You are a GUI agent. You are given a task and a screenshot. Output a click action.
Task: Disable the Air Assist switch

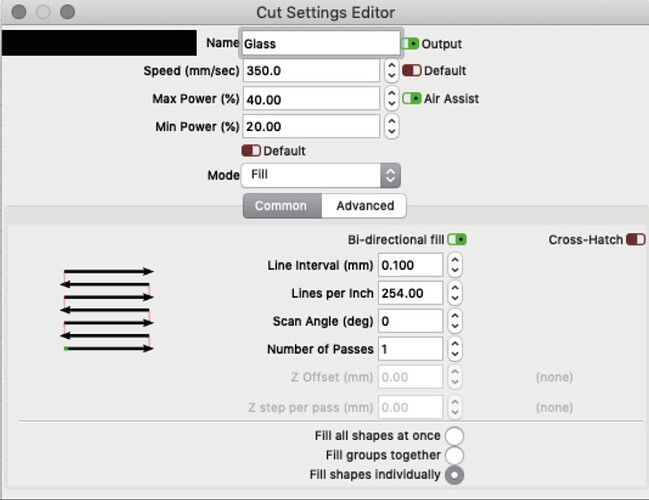click(x=412, y=99)
